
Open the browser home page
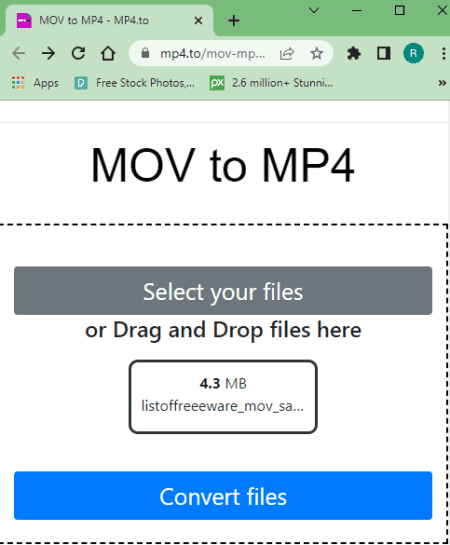[x=108, y=54]
